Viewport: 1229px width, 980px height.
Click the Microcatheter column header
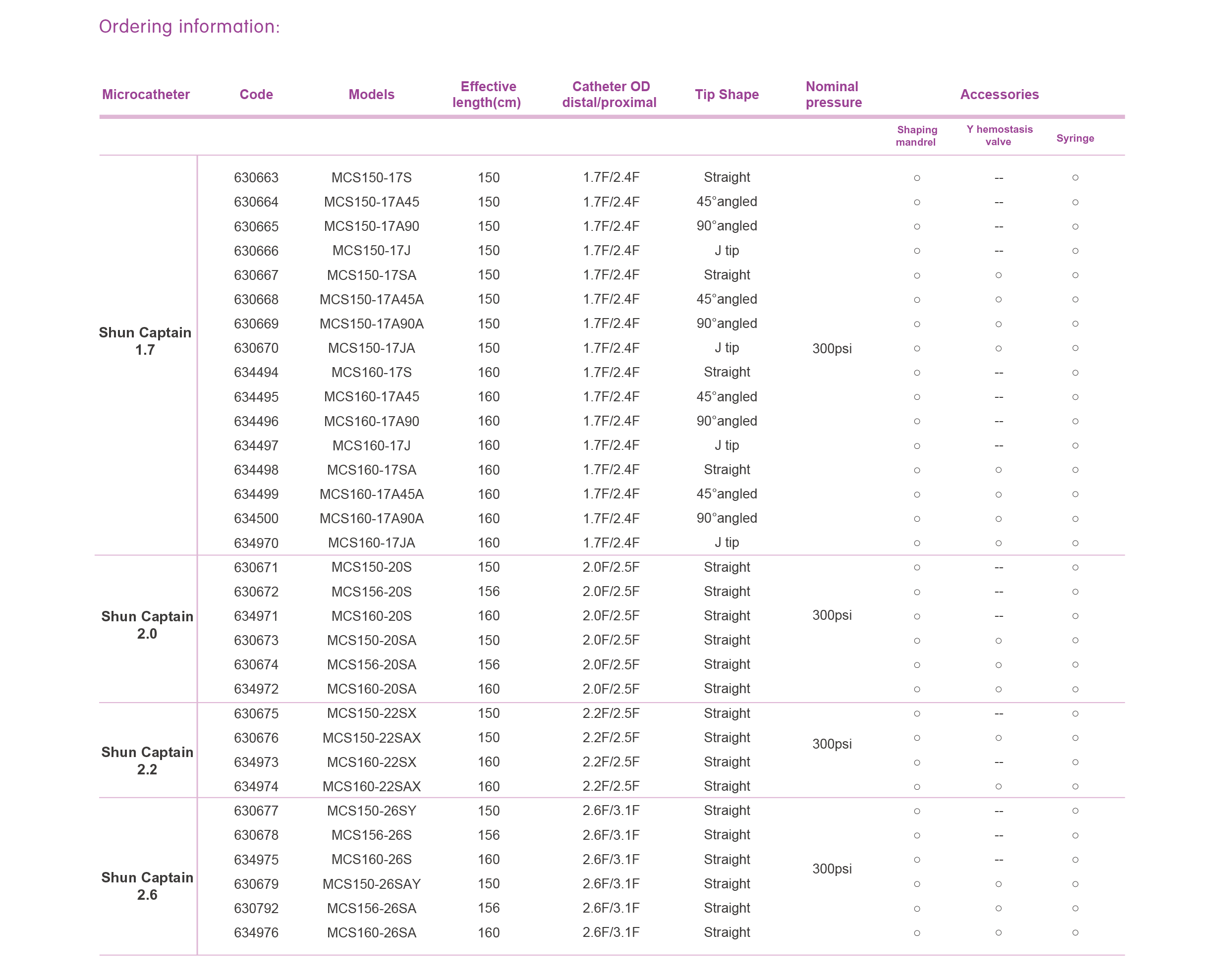(x=145, y=95)
